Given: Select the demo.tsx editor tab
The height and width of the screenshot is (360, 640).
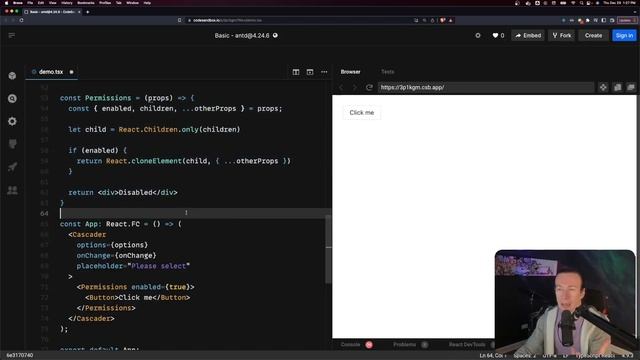Looking at the screenshot, I should 51,72.
